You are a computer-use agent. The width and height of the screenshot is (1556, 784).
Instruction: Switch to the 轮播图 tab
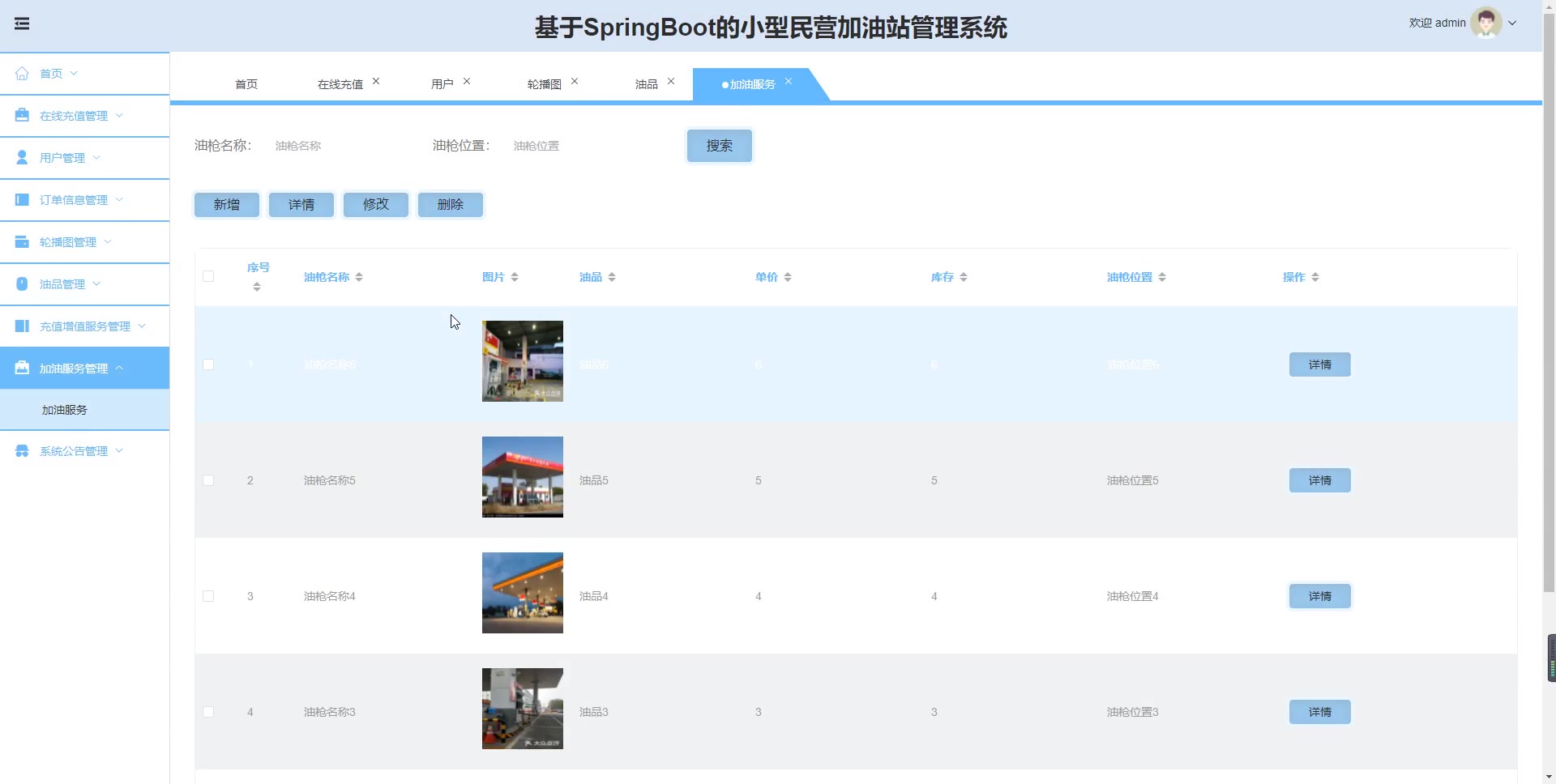545,84
